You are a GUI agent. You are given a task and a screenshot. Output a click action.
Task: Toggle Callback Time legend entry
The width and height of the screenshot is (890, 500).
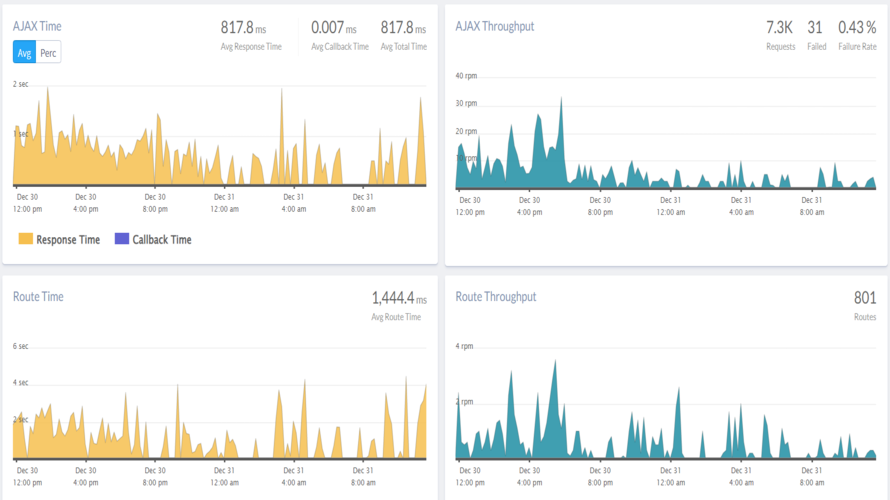pos(153,240)
